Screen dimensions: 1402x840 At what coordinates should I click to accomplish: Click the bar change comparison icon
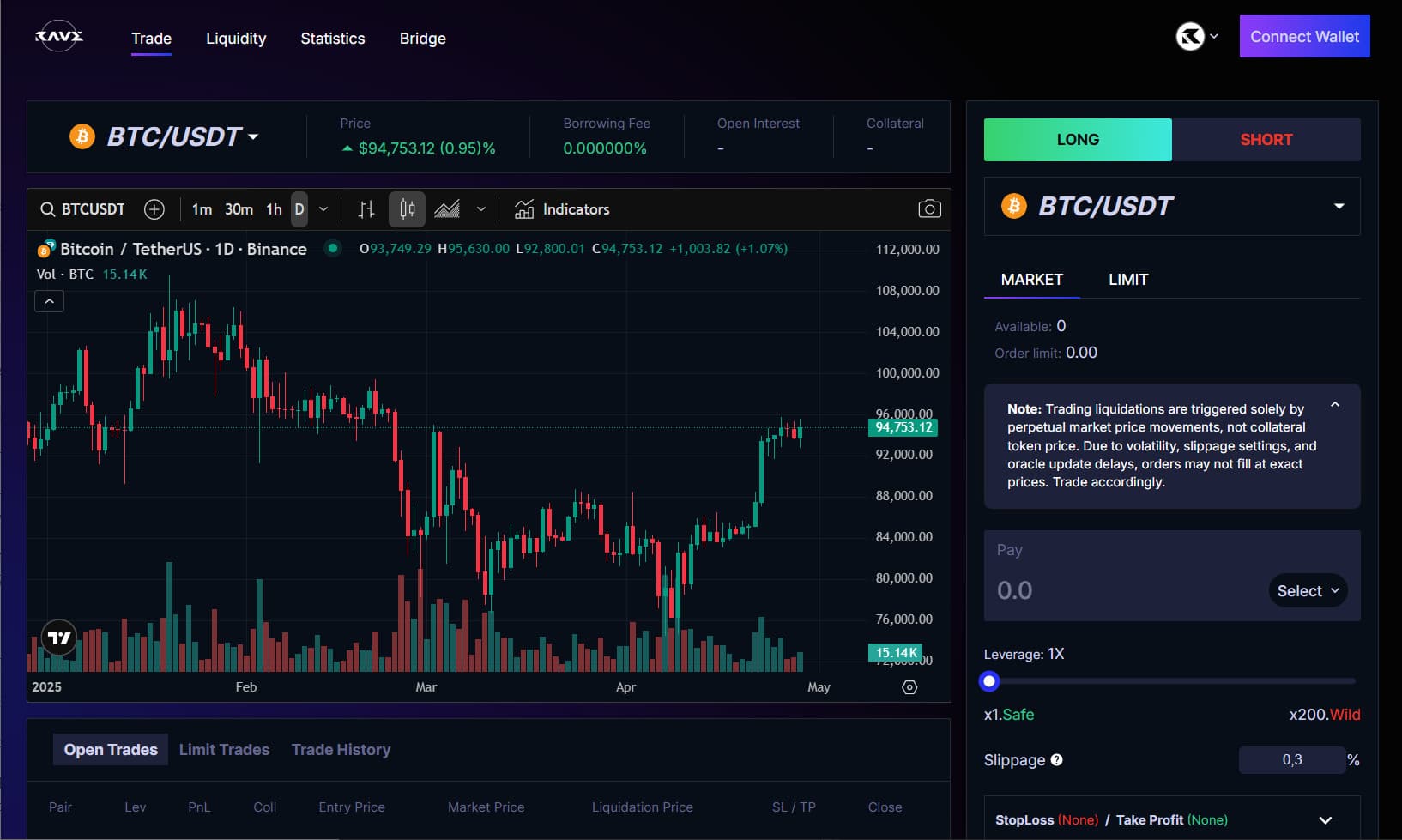pos(366,208)
